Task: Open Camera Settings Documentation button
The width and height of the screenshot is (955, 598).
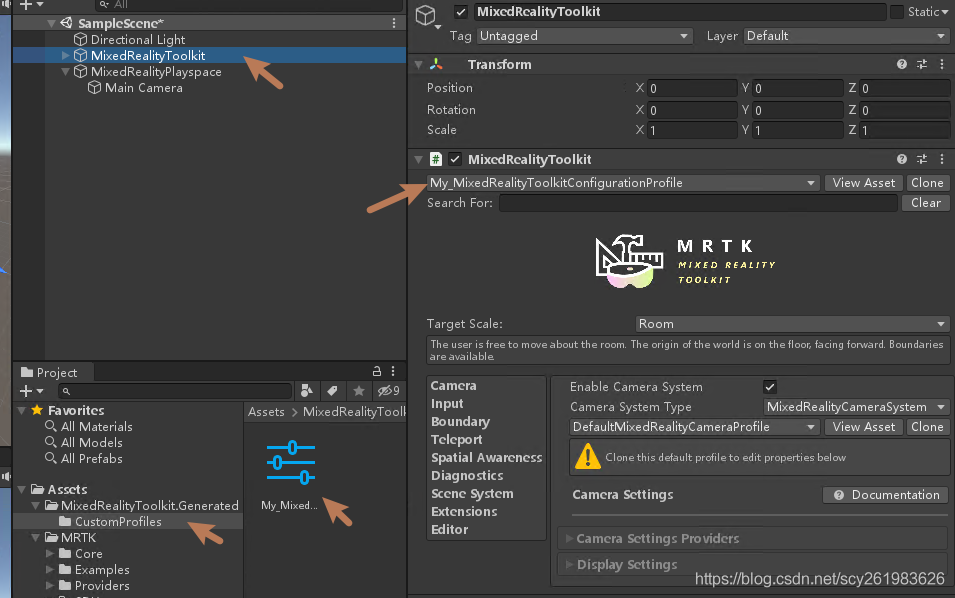Action: tap(886, 495)
